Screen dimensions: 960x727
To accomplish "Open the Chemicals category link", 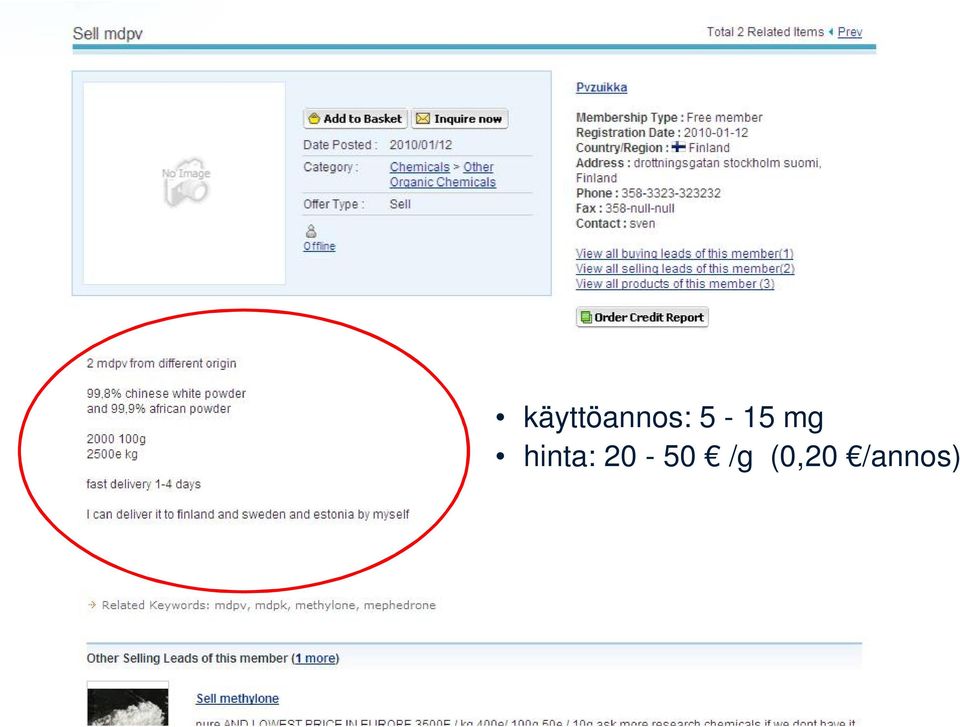I will click(x=419, y=167).
